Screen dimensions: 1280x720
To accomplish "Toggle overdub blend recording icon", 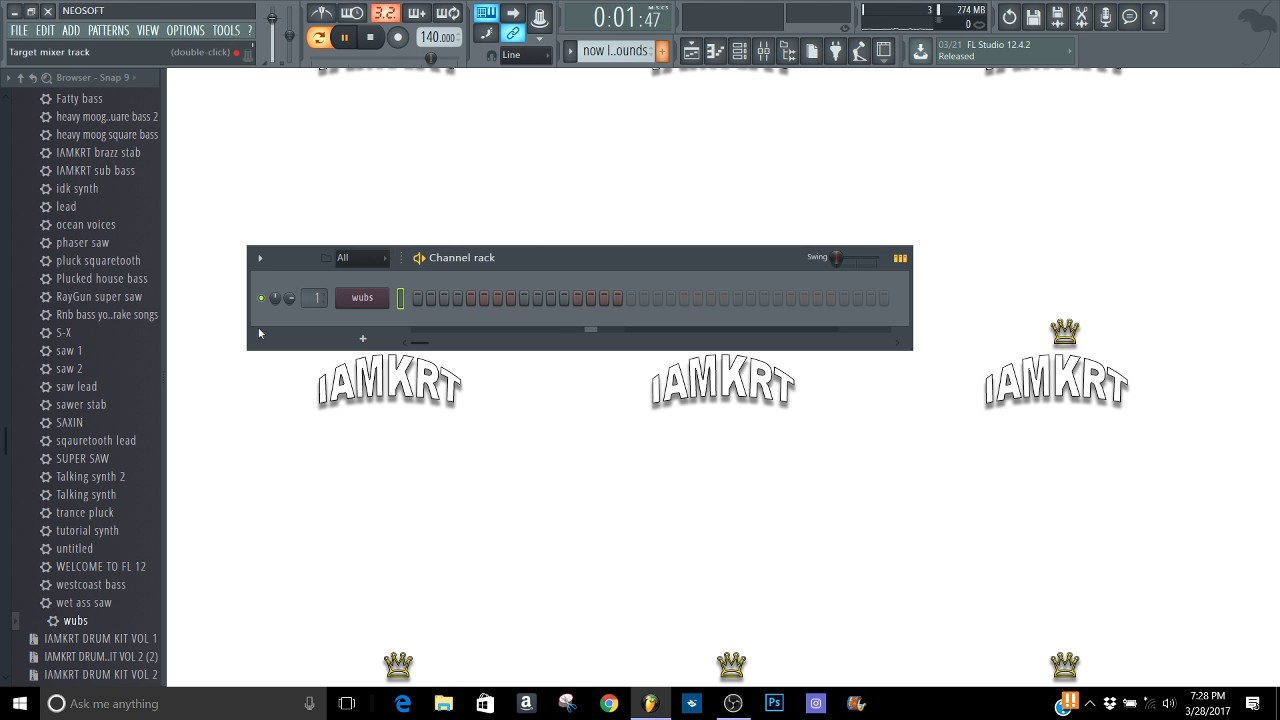I will click(x=416, y=13).
